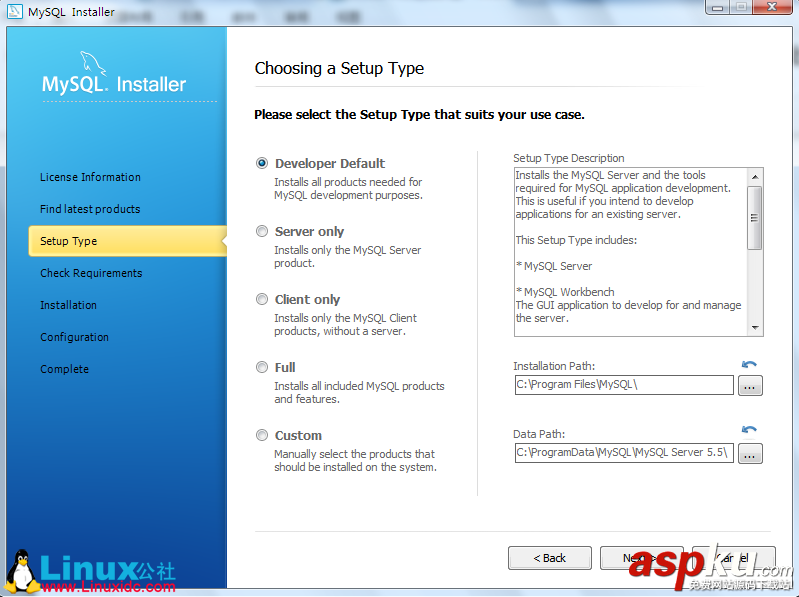Open the License Information step
The image size is (799, 597).
pos(90,177)
